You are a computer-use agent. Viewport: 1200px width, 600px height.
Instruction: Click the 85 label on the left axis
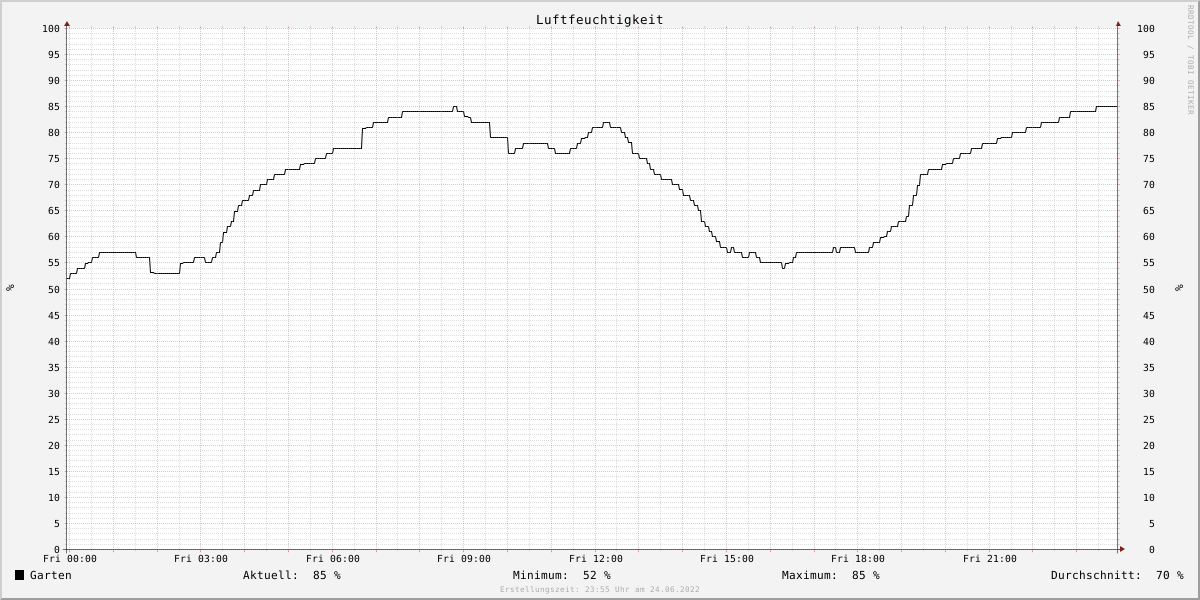tap(54, 107)
